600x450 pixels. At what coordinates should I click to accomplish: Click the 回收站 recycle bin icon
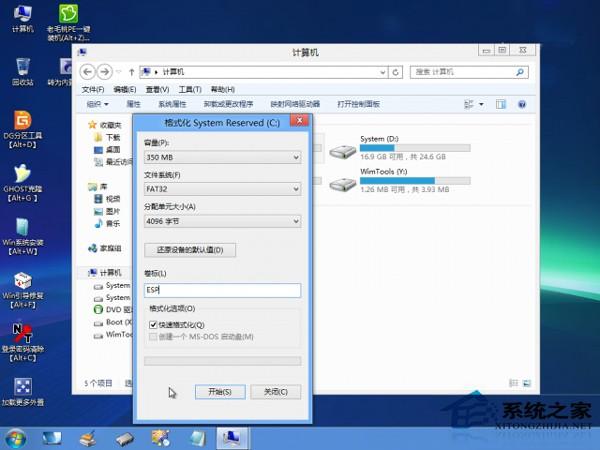[x=22, y=67]
